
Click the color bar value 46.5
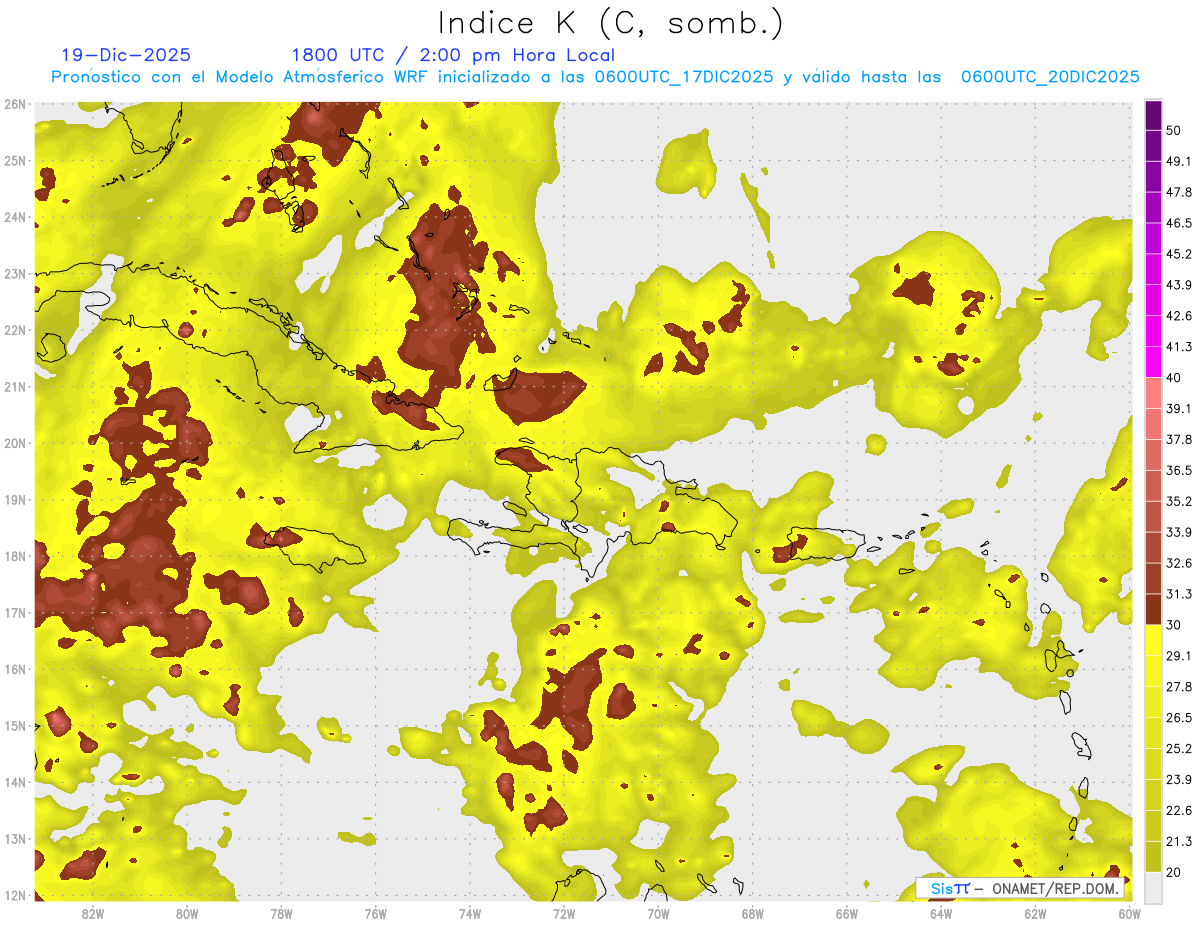[x=1178, y=223]
